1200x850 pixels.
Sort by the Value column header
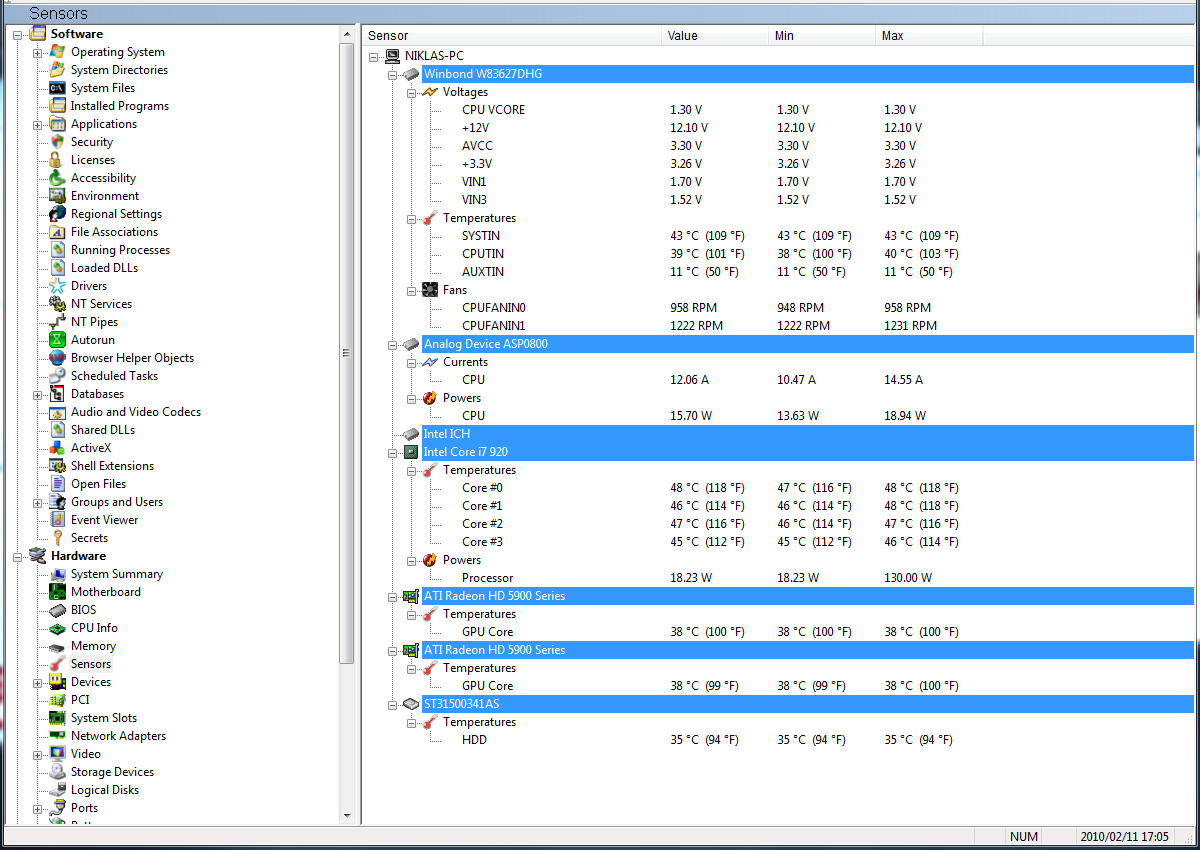click(x=716, y=36)
